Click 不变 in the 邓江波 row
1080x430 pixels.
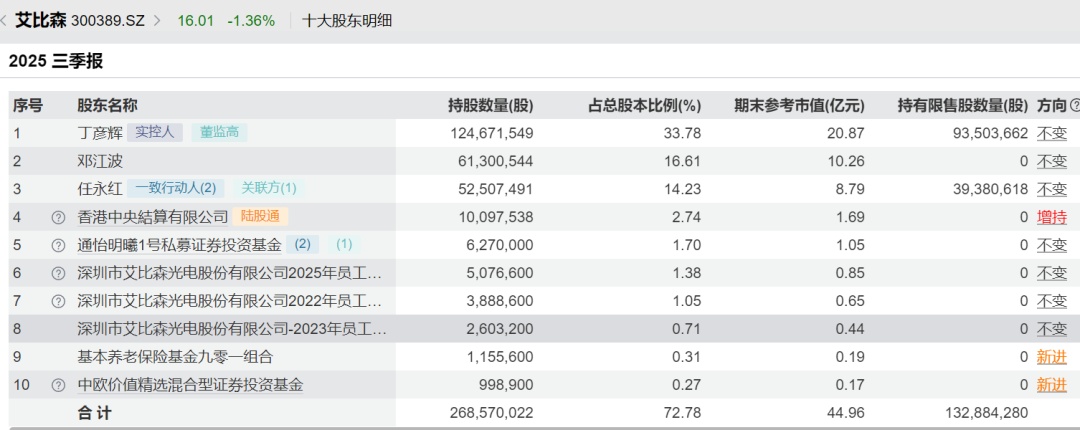[1051, 161]
